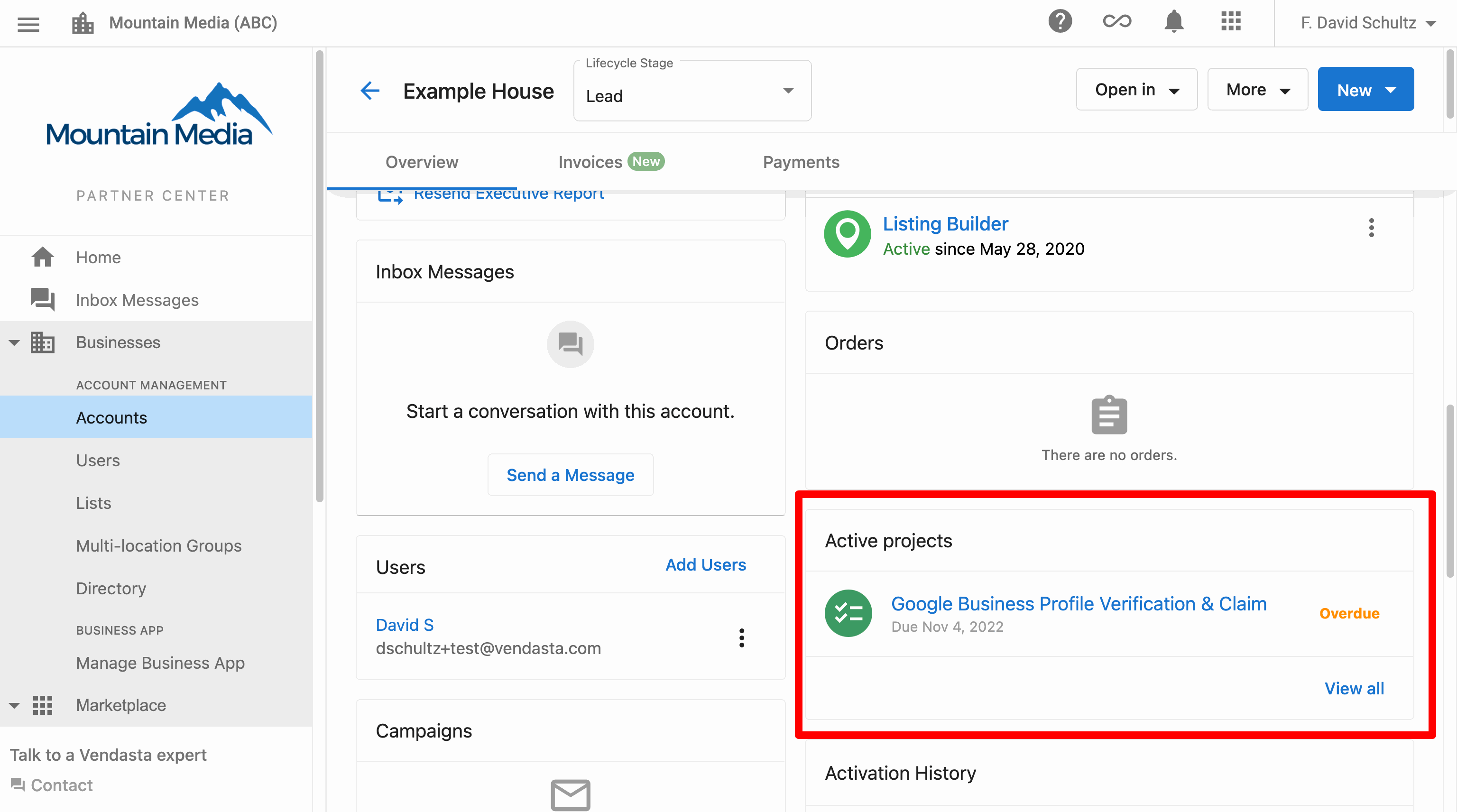Click the sidebar vertical scrollbar
The width and height of the screenshot is (1457, 812).
[320, 276]
